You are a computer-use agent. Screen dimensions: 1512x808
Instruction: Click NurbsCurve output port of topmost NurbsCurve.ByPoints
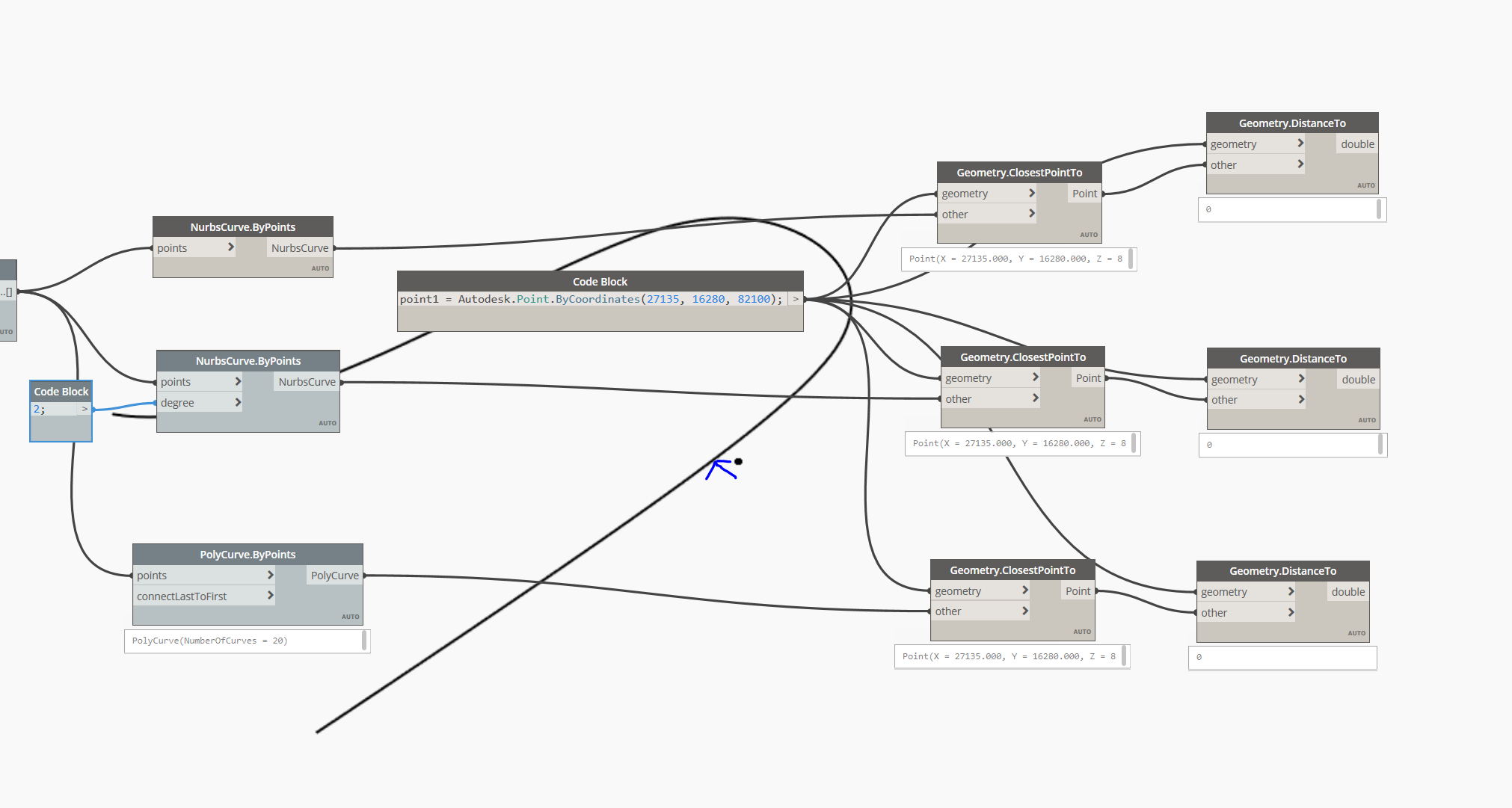coord(300,248)
